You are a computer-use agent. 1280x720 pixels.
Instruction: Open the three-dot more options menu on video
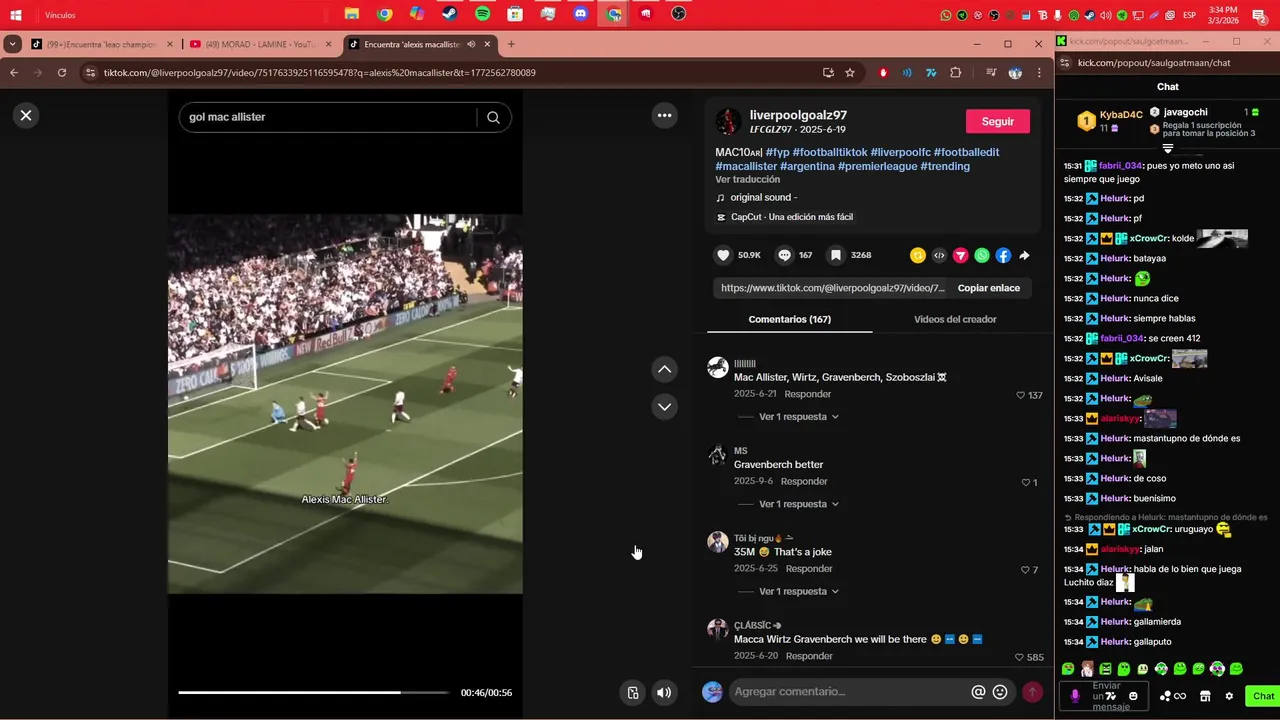tap(664, 116)
